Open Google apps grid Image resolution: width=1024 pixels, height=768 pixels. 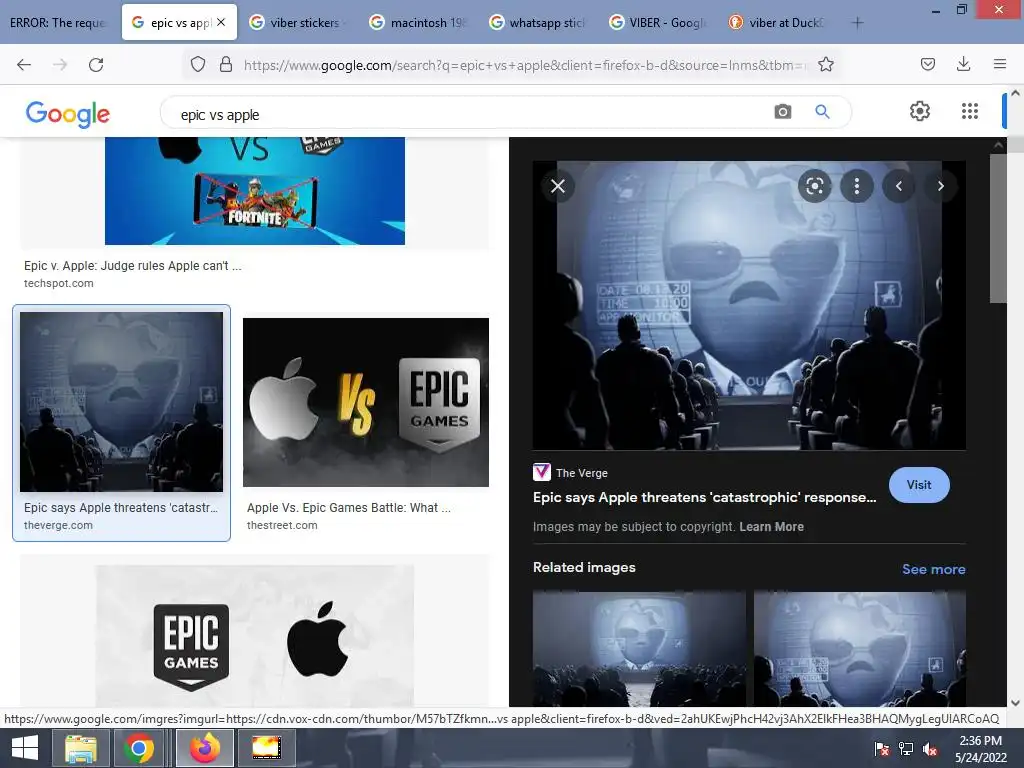[970, 111]
